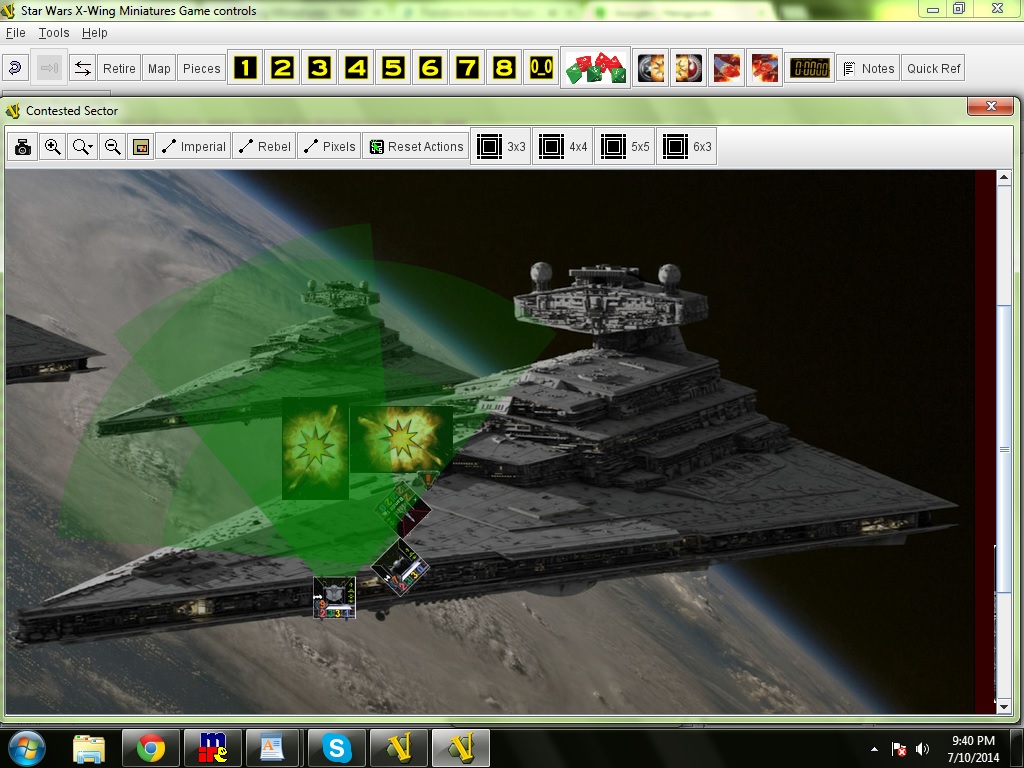The height and width of the screenshot is (768, 1024).
Task: Click the timer display icon
Action: (x=810, y=69)
